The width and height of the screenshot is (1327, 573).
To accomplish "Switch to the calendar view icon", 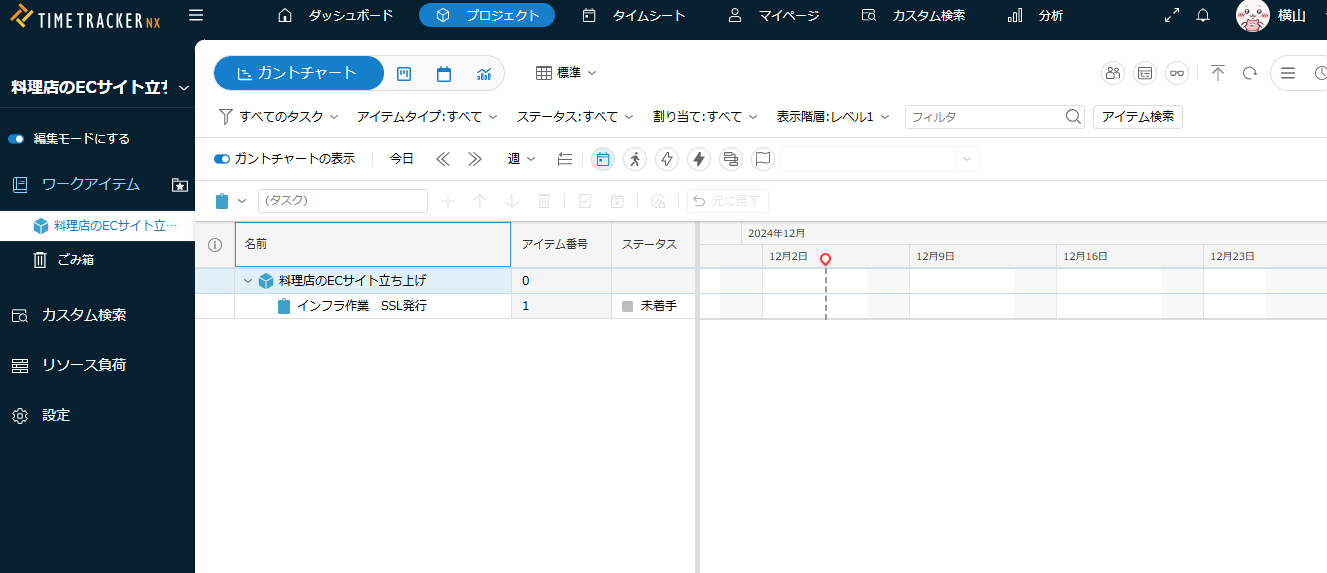I will (x=444, y=73).
